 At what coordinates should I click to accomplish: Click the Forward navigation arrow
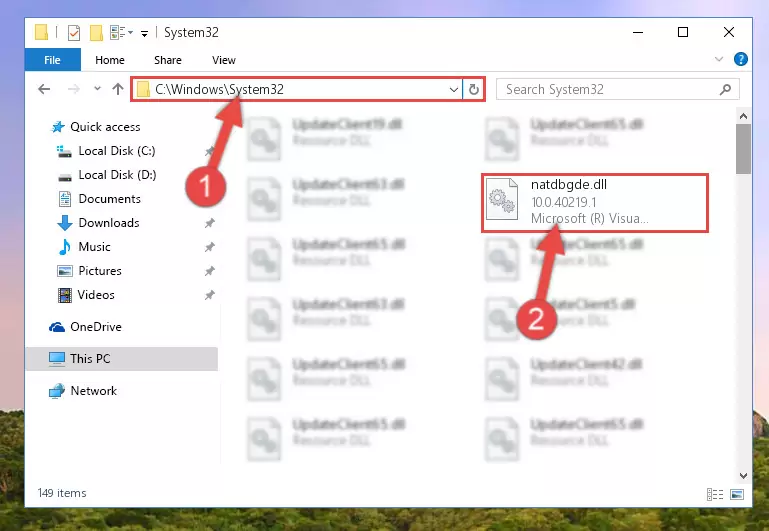coord(74,89)
